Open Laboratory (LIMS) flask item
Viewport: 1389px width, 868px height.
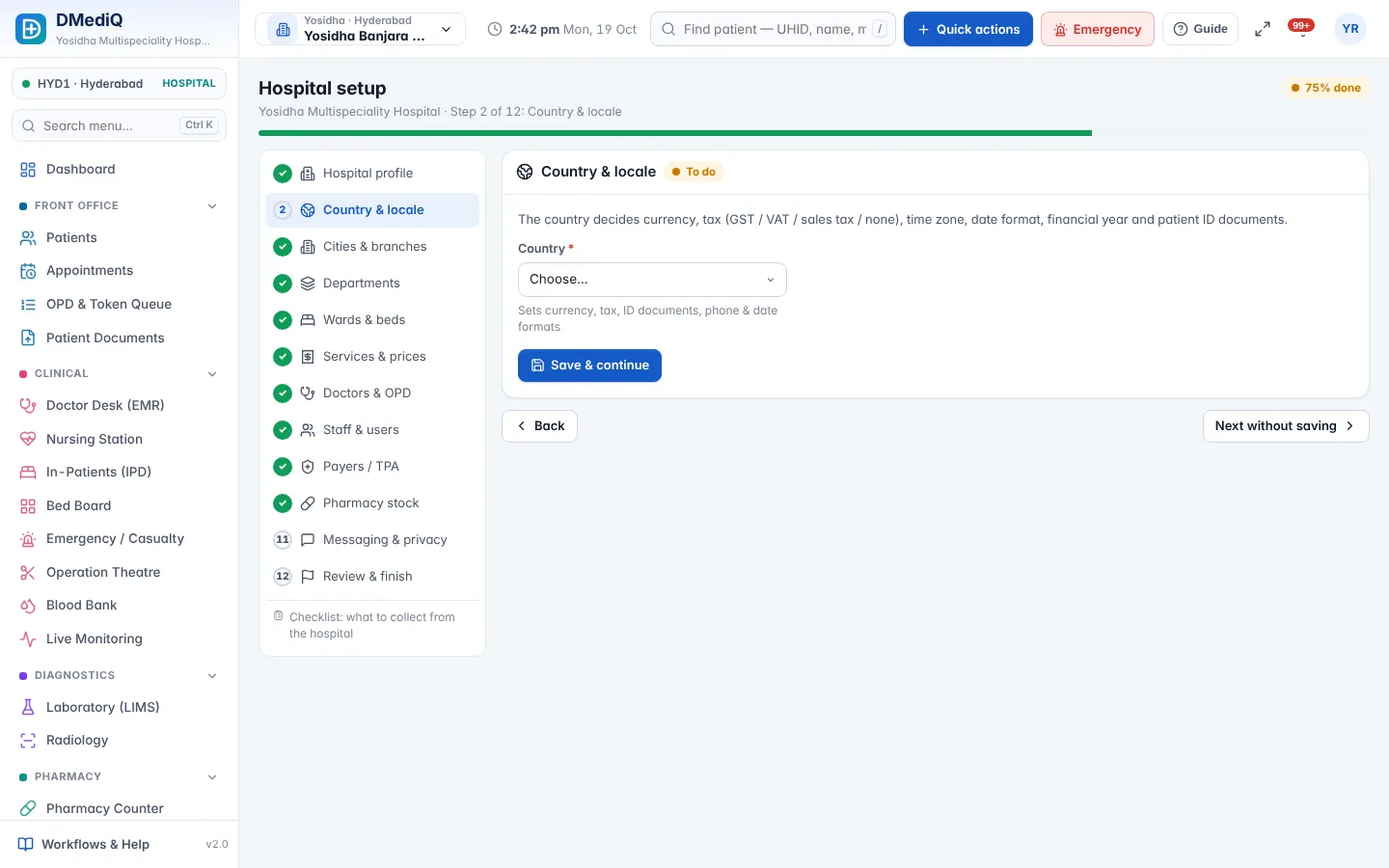coord(119,707)
